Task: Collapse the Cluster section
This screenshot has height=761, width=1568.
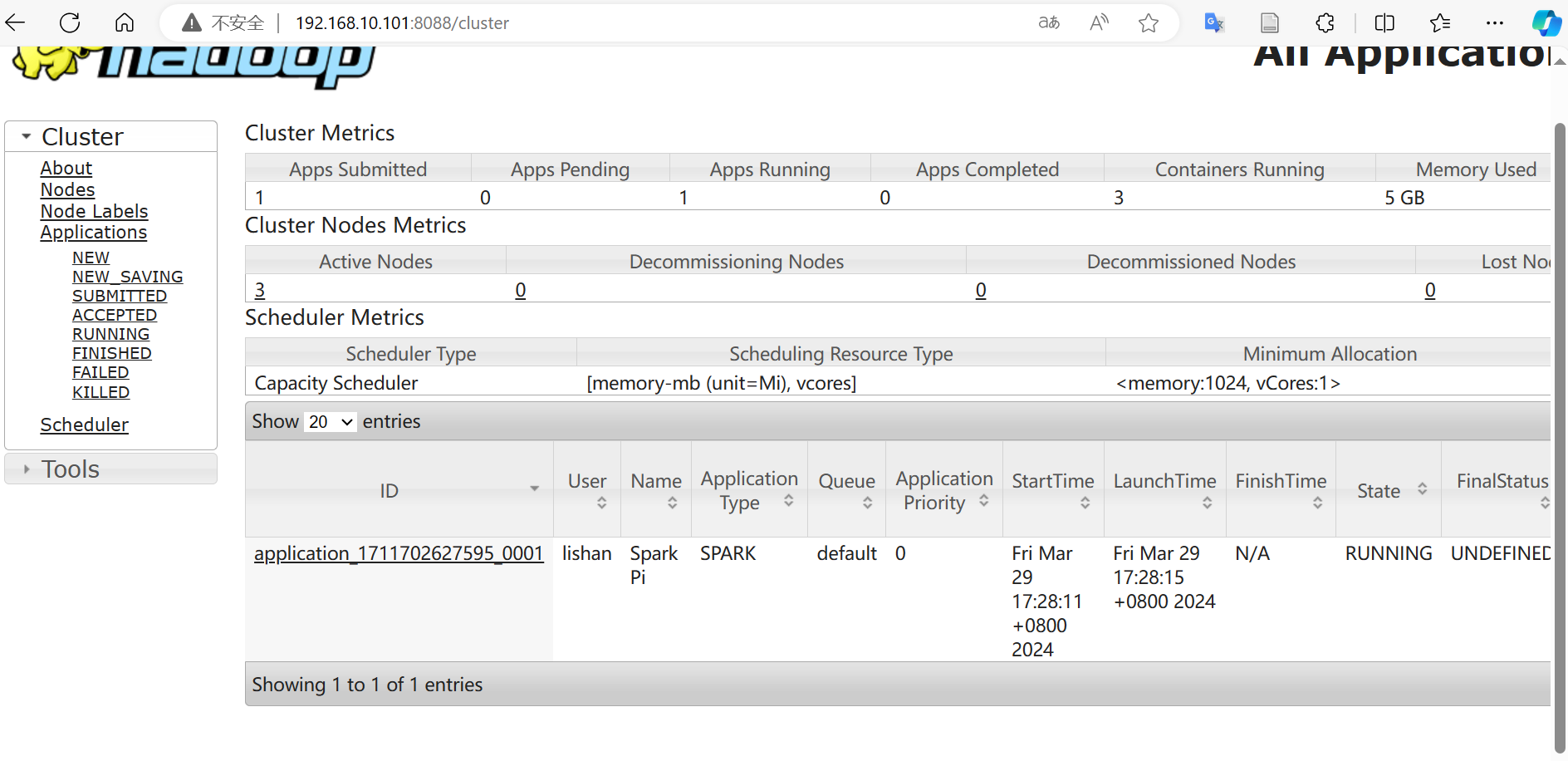Action: [x=27, y=136]
